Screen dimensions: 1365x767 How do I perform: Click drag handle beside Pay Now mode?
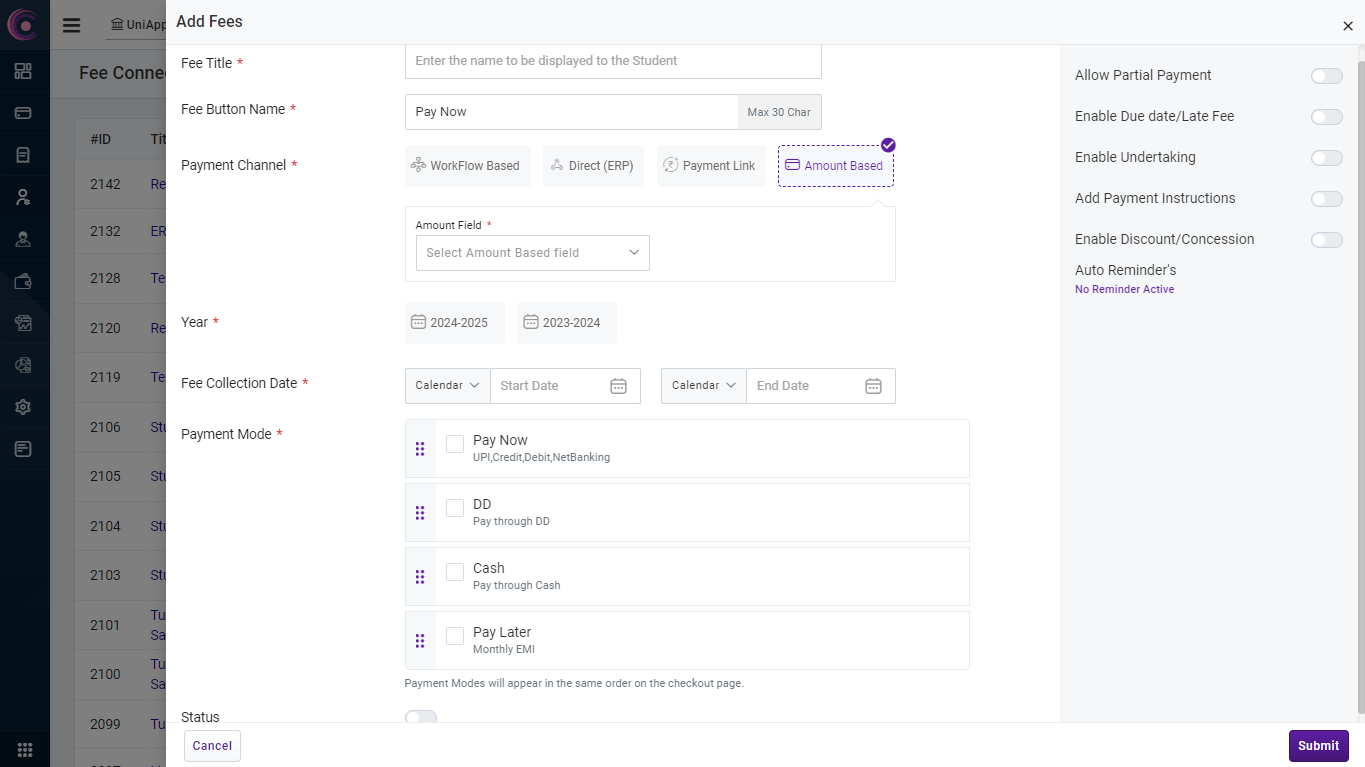click(420, 449)
